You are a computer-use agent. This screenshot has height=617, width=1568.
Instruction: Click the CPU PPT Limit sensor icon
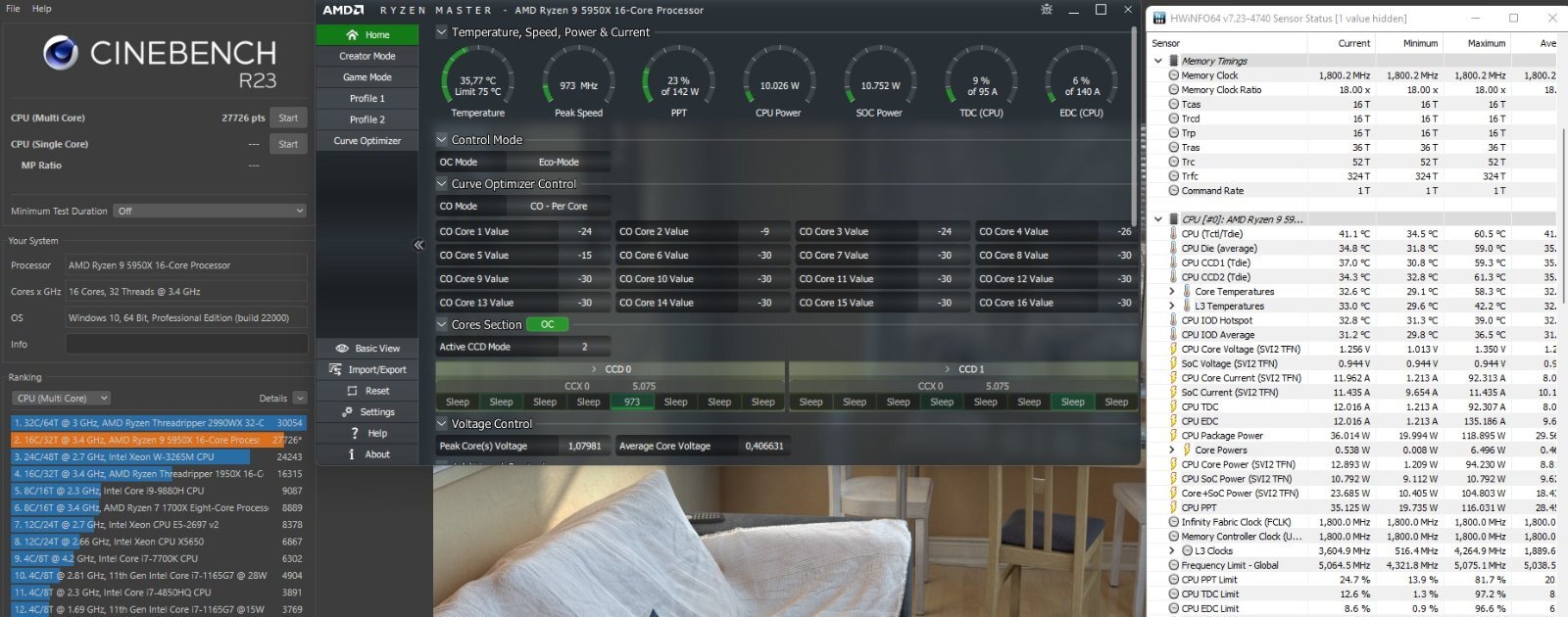point(1173,580)
